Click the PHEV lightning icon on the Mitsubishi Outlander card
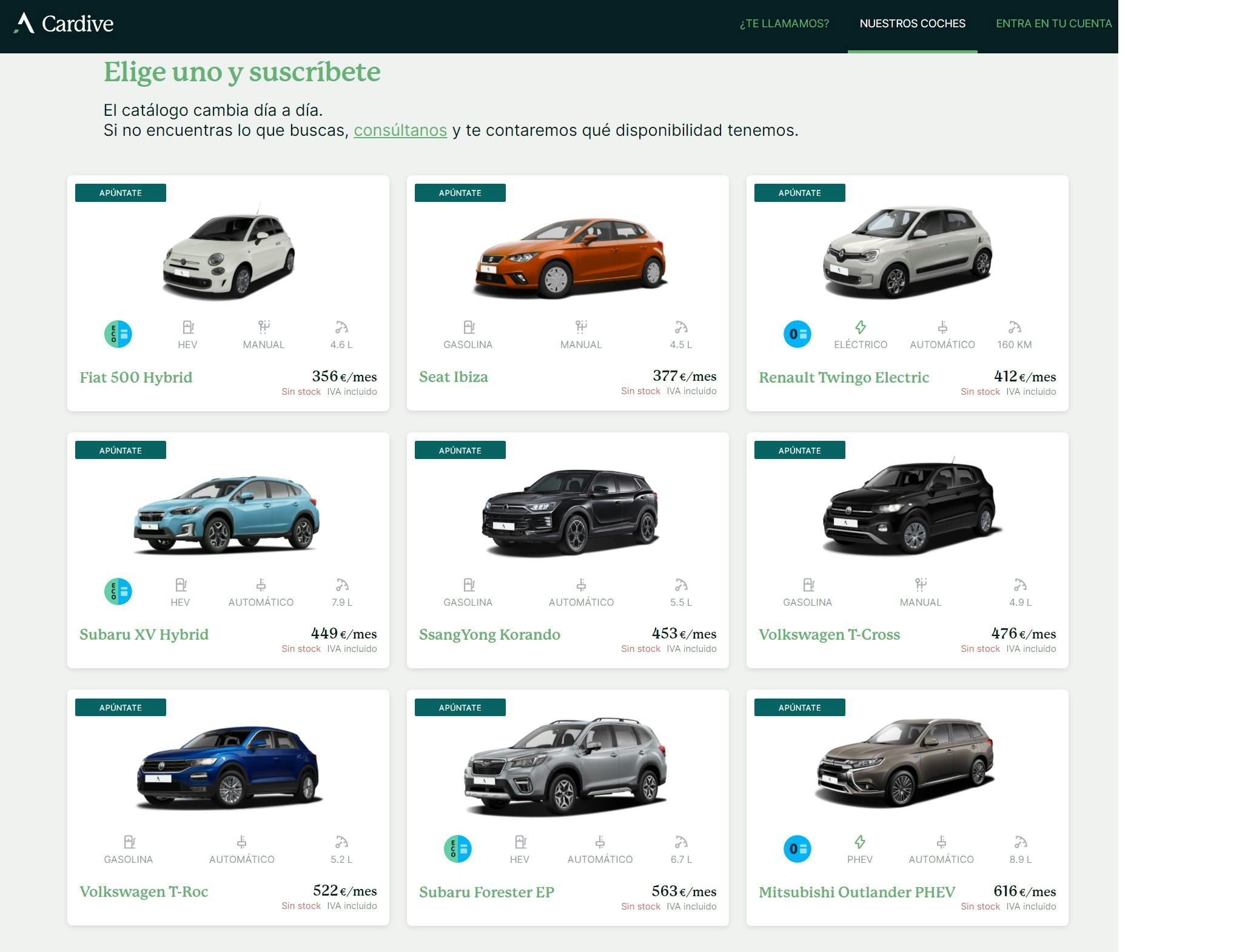 point(860,842)
